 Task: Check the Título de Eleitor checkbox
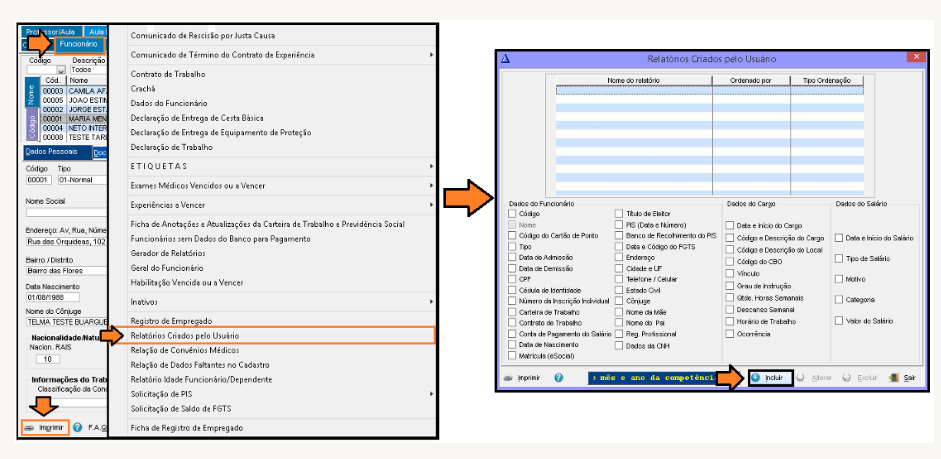(x=619, y=213)
